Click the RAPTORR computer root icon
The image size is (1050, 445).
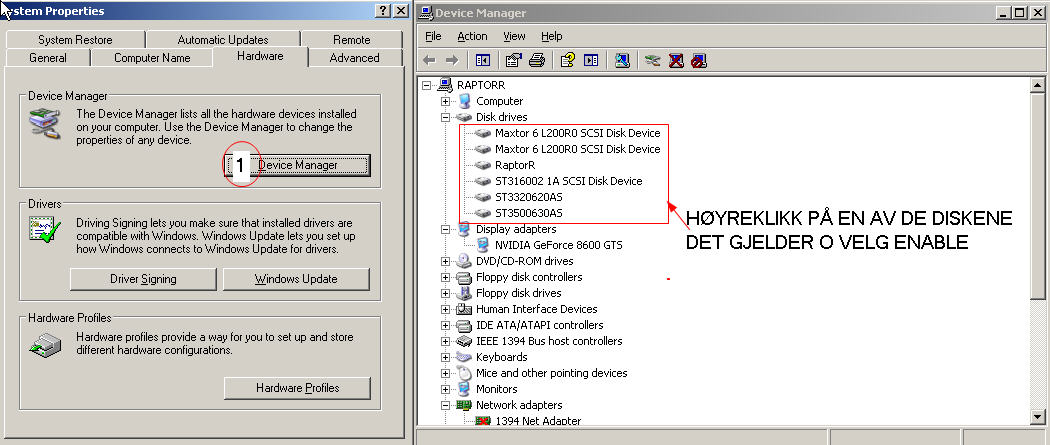[x=445, y=85]
